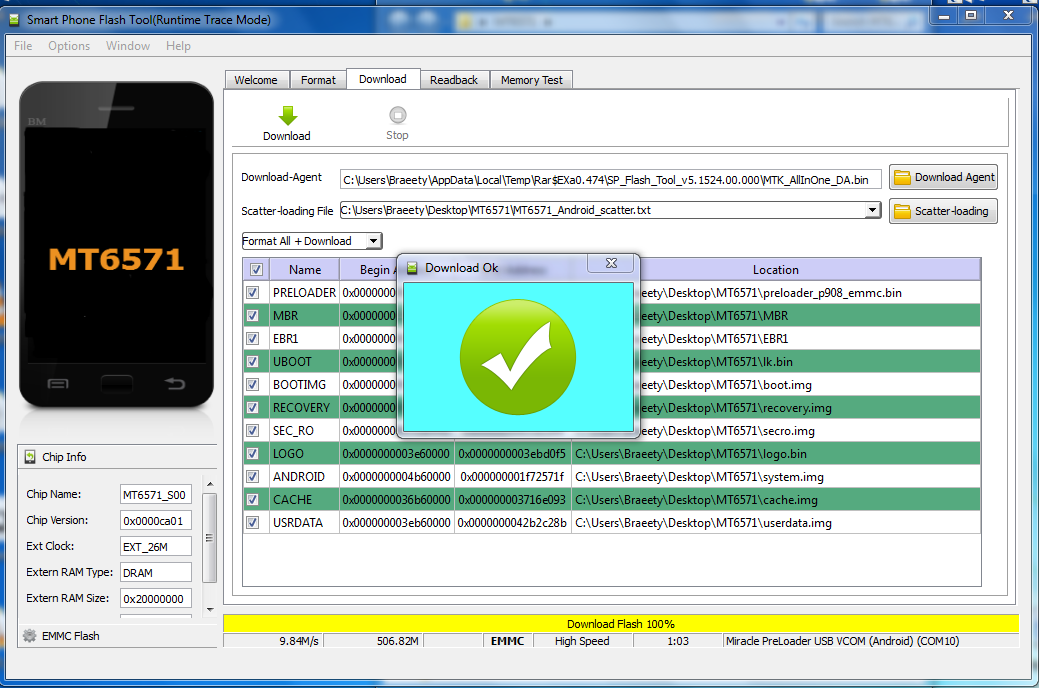The height and width of the screenshot is (688, 1039).
Task: Uncheck the EBR1 checkbox
Action: [x=252, y=339]
